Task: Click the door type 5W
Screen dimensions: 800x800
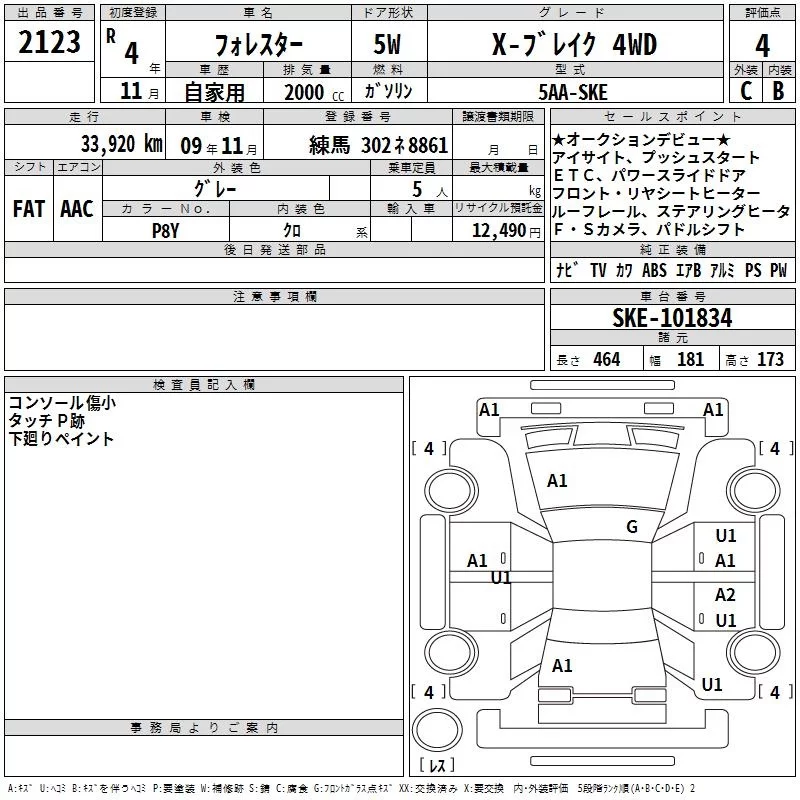Action: click(x=387, y=44)
